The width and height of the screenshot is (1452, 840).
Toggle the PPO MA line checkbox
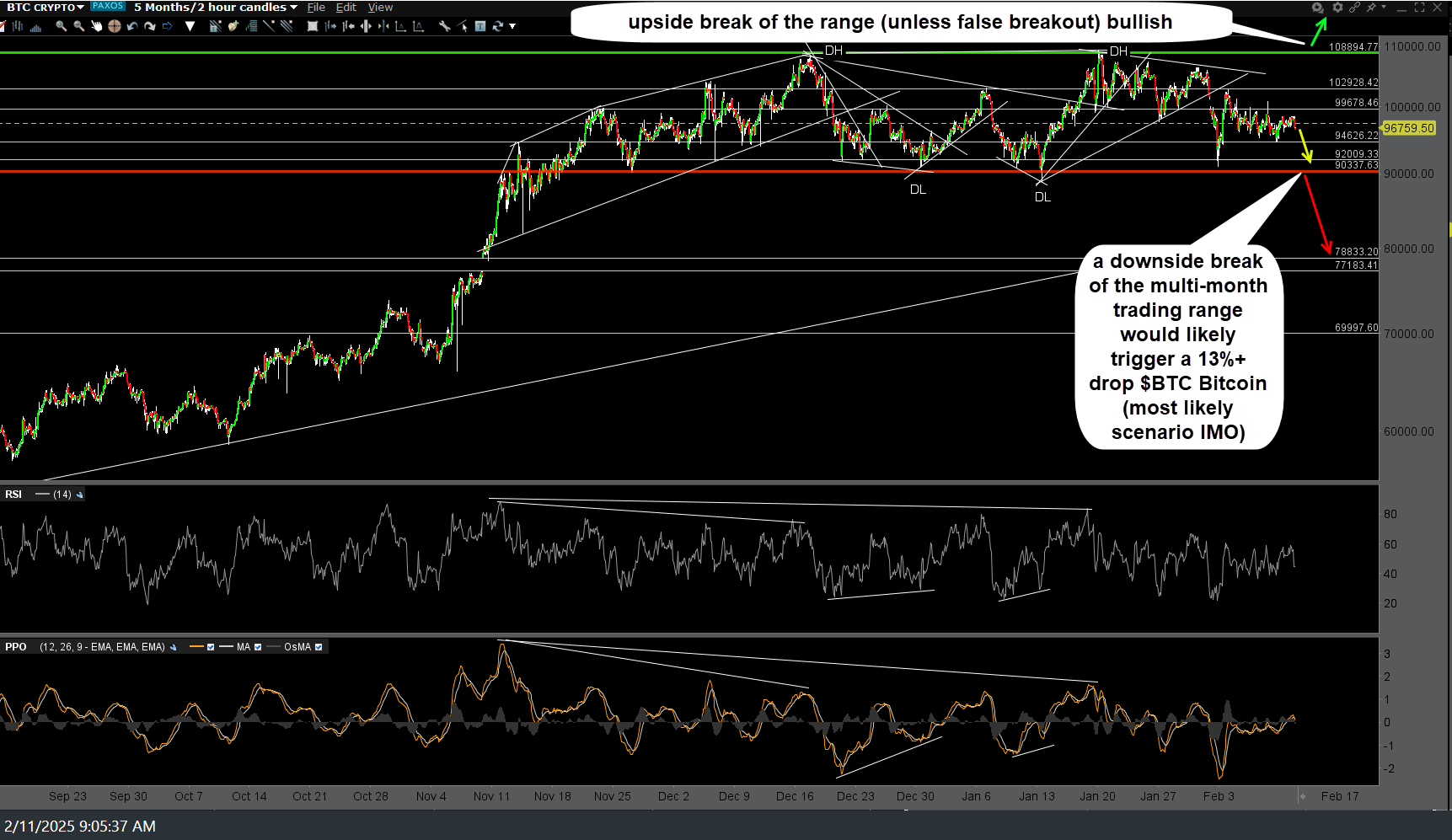[258, 647]
